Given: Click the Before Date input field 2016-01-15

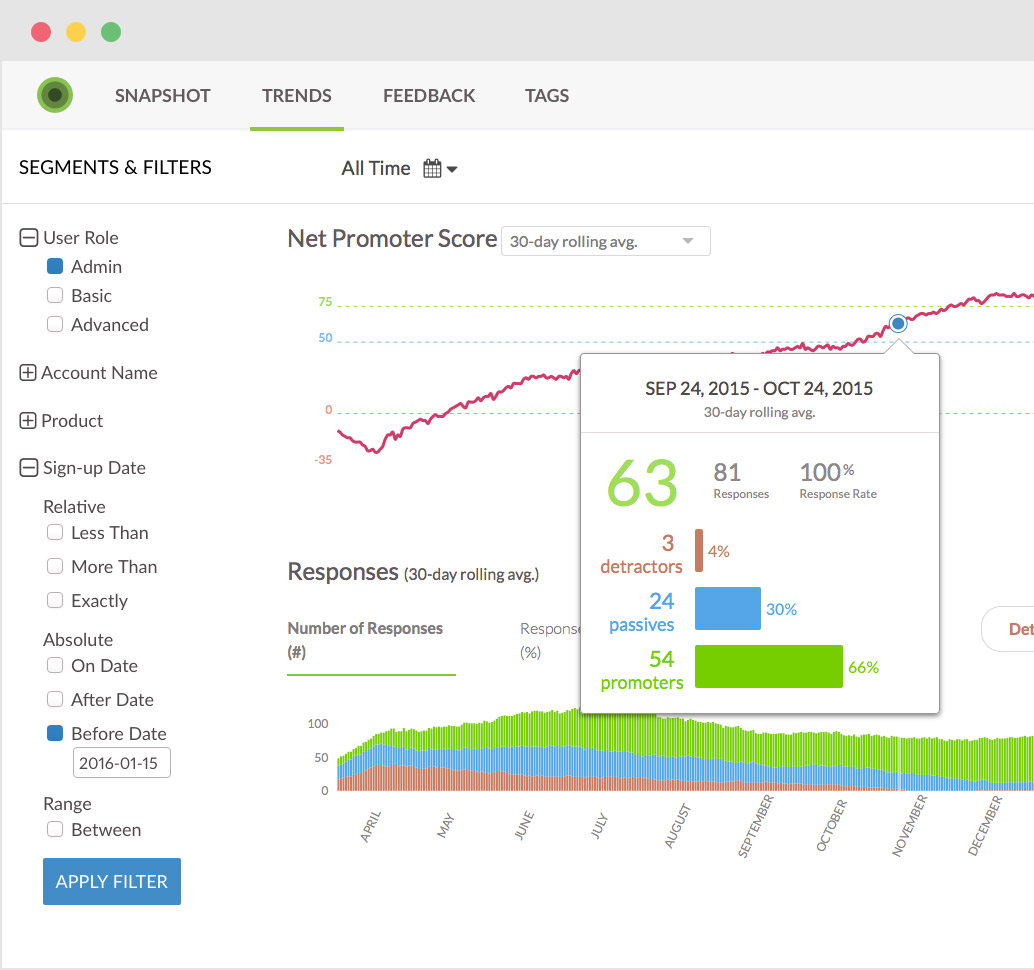Looking at the screenshot, I should click(x=121, y=763).
